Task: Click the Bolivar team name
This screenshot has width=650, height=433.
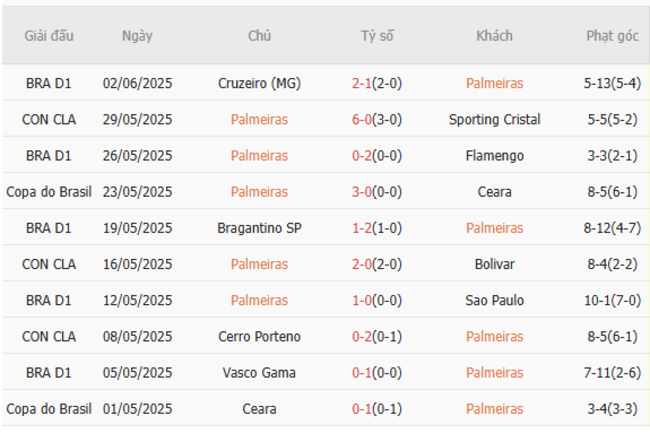Action: pos(494,264)
